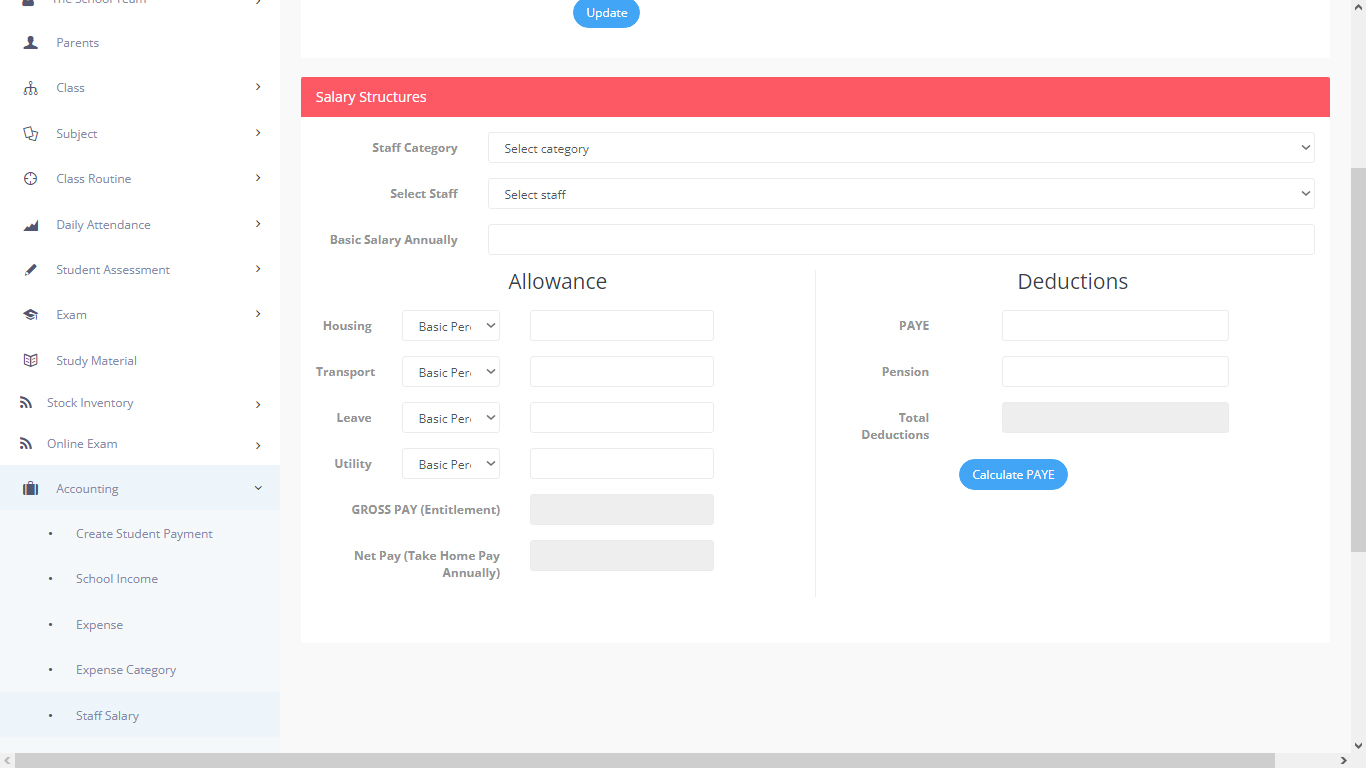This screenshot has height=768, width=1366.
Task: Click the Daily Attendance chart icon
Action: tap(29, 224)
